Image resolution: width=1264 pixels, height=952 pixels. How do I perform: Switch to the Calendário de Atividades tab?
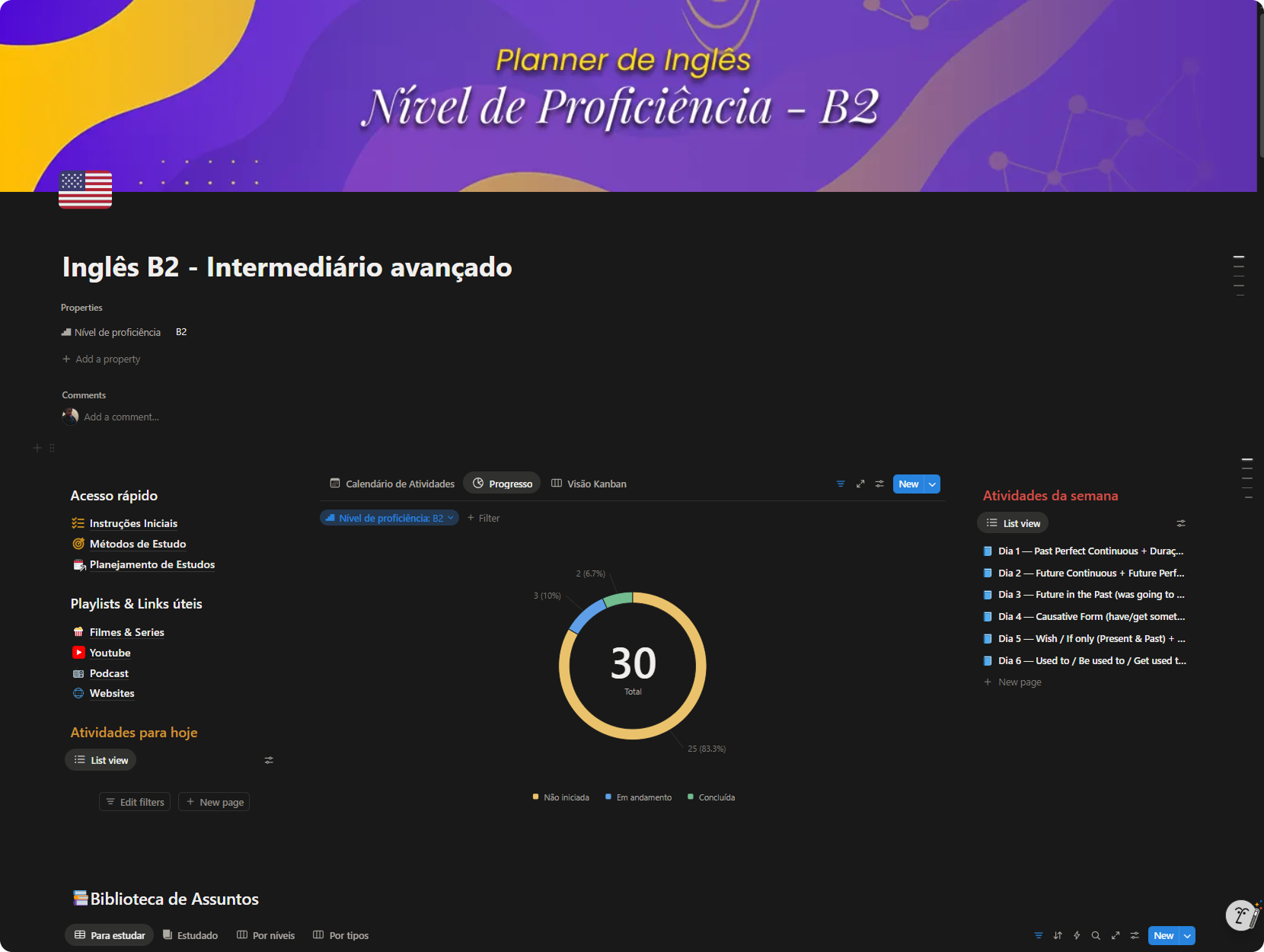tap(392, 484)
